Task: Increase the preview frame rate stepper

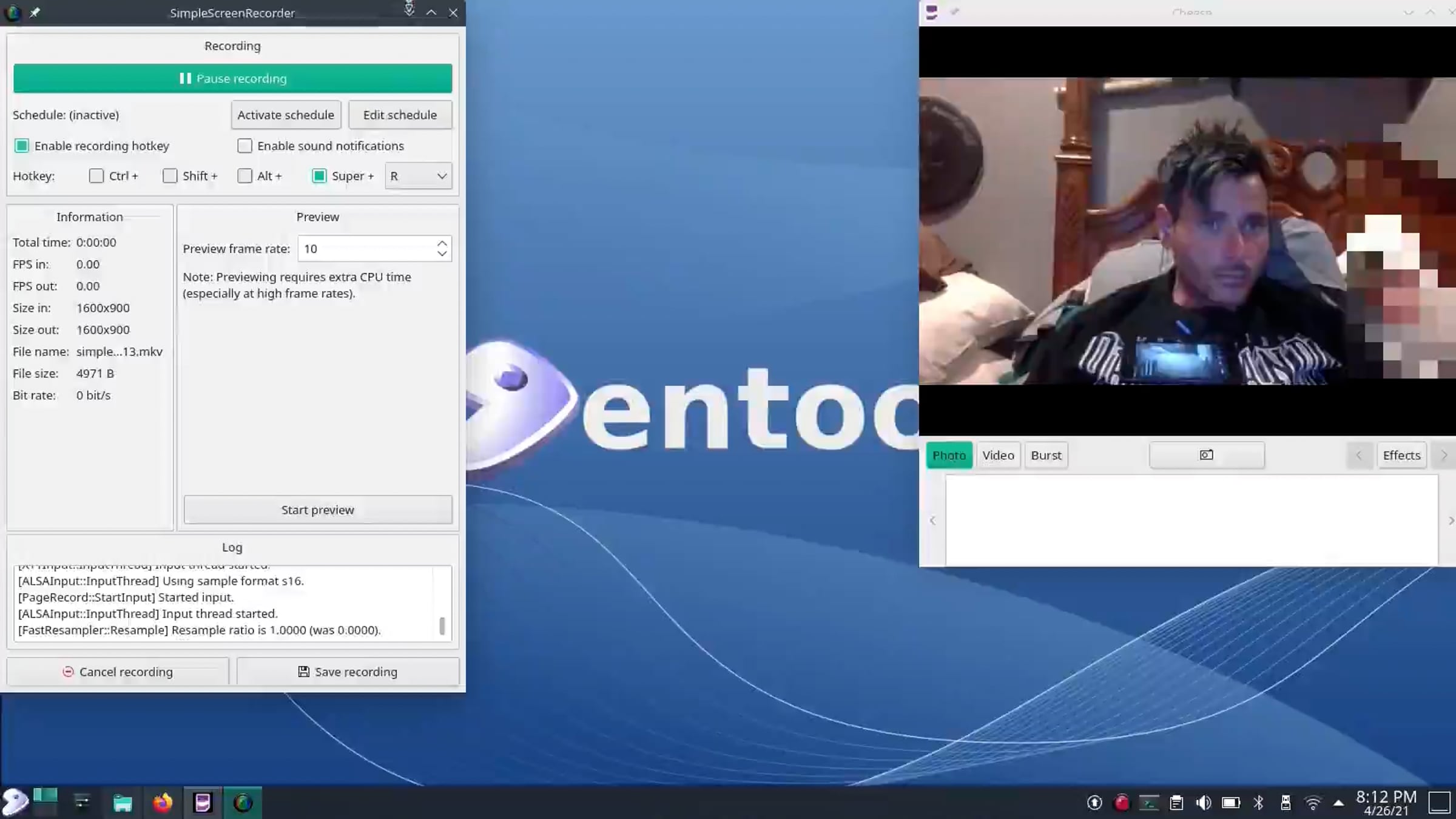Action: tap(442, 243)
